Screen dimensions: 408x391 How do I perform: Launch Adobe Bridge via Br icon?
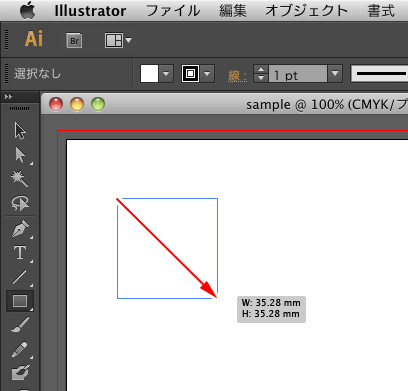[74, 41]
